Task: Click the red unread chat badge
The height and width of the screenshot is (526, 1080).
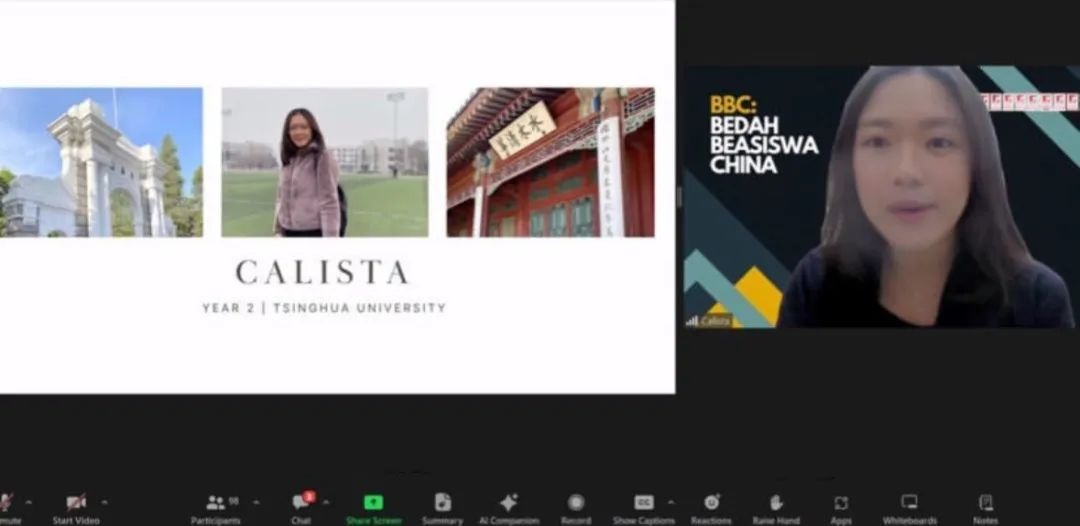Action: pos(309,496)
